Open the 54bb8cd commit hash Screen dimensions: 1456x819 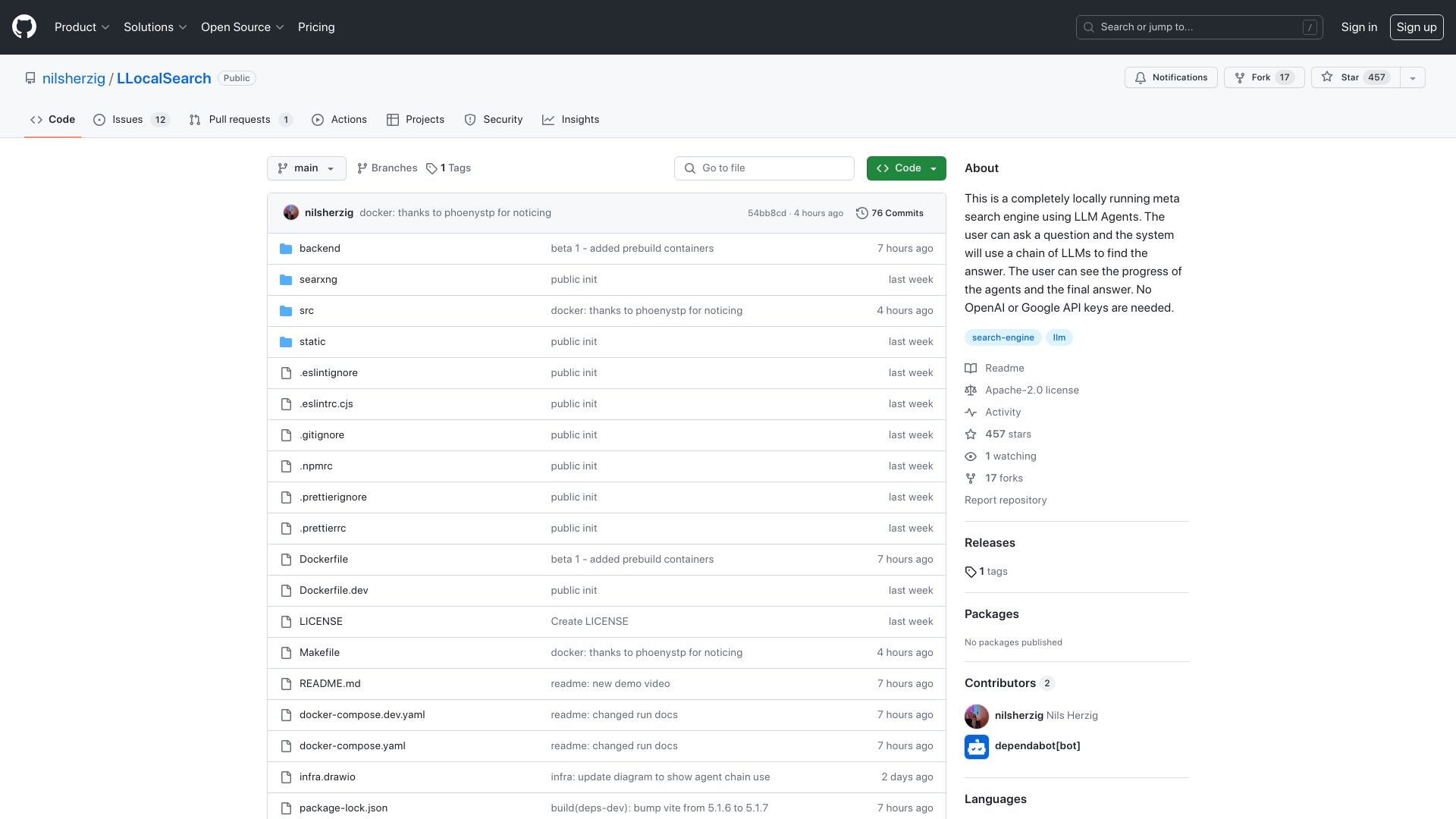(x=767, y=214)
